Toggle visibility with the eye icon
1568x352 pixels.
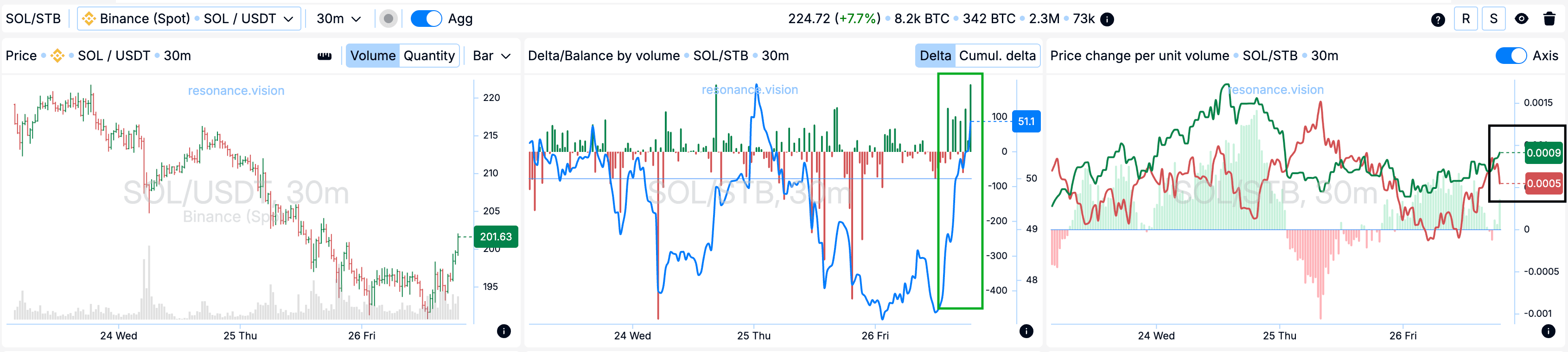pos(1521,19)
